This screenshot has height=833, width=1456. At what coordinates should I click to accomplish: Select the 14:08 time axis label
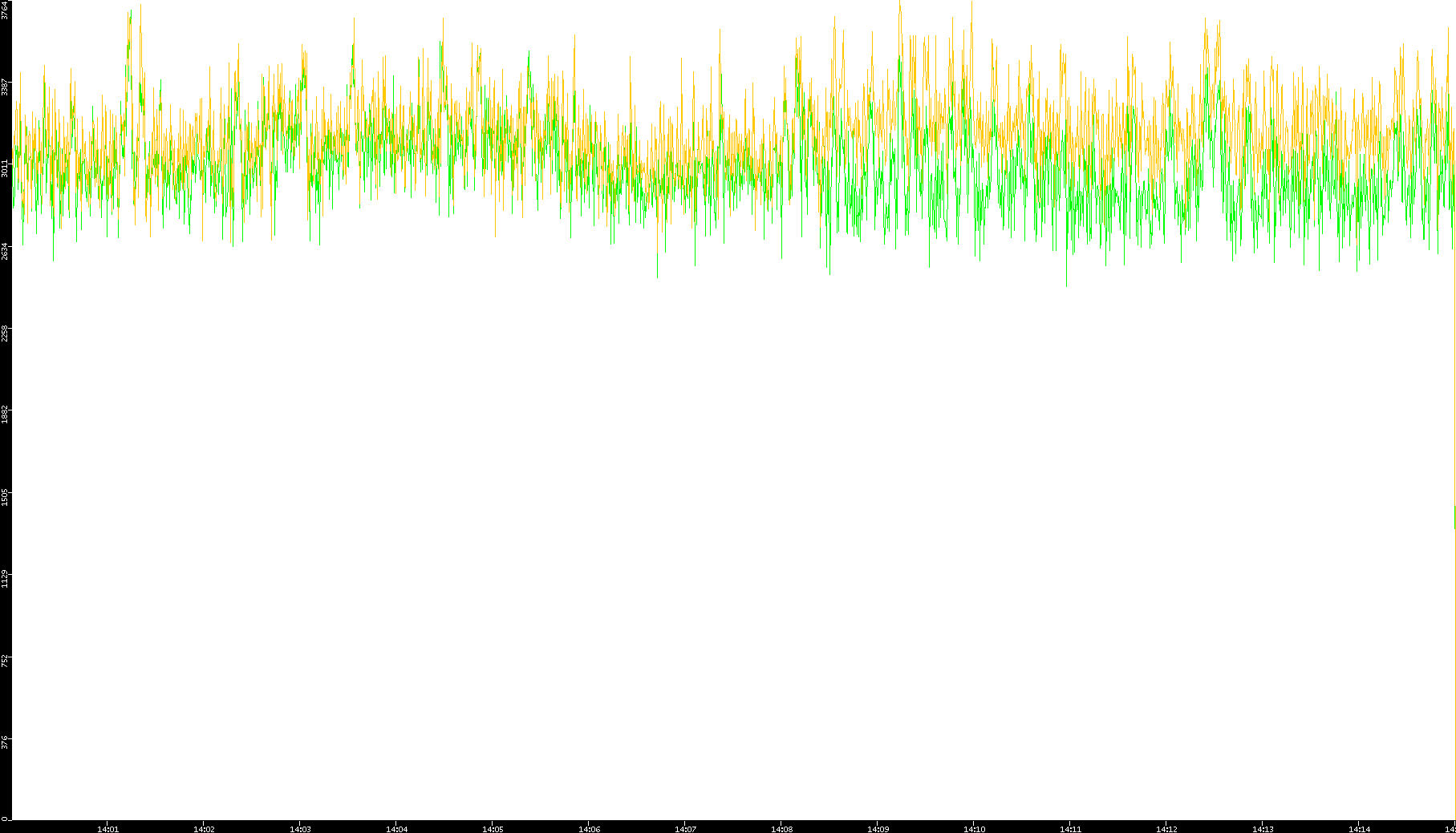point(781,829)
